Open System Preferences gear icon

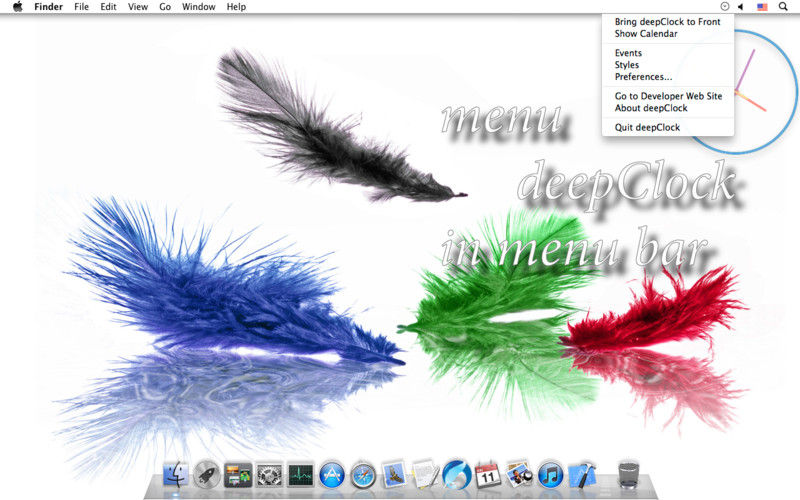(x=269, y=476)
